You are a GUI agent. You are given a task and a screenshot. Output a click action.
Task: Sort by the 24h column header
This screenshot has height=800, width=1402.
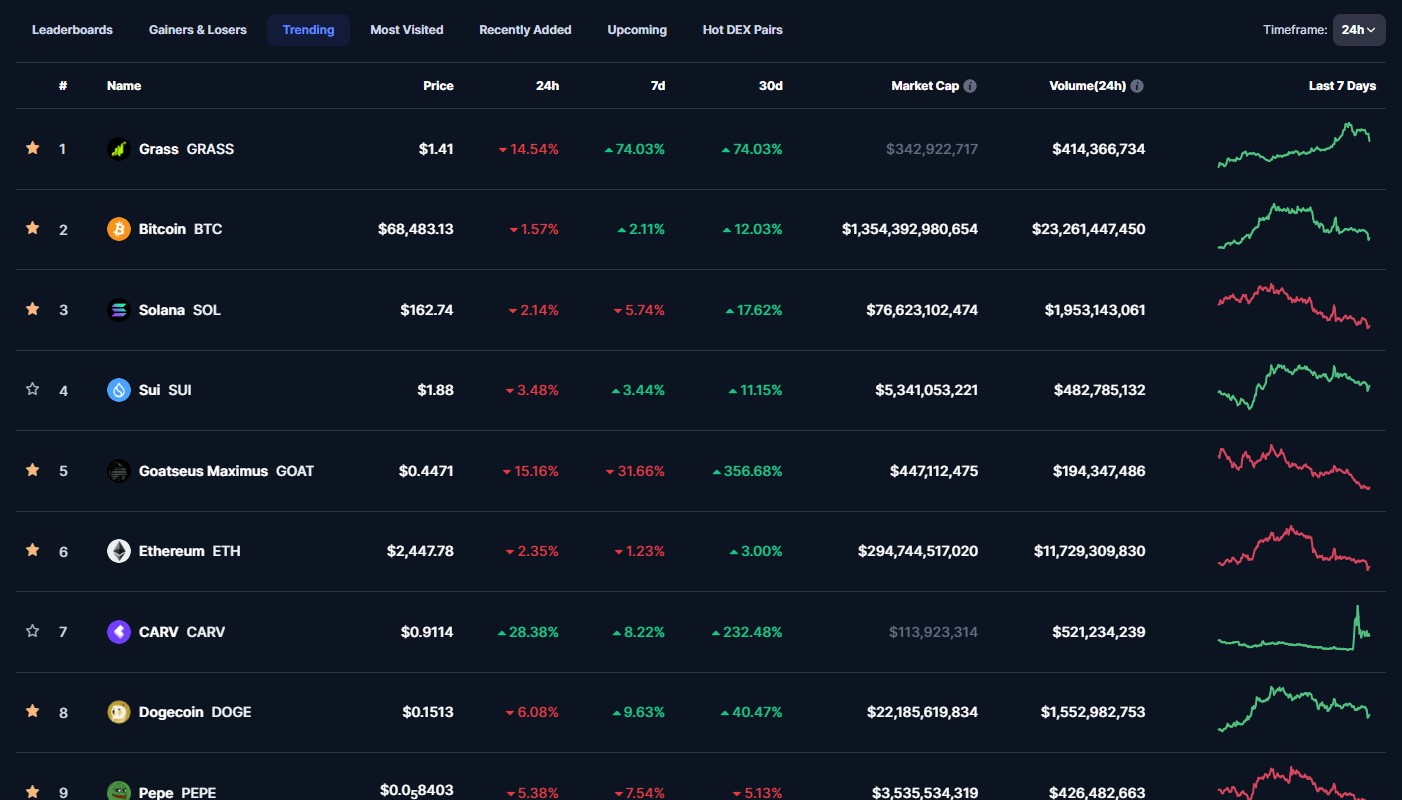coord(547,86)
